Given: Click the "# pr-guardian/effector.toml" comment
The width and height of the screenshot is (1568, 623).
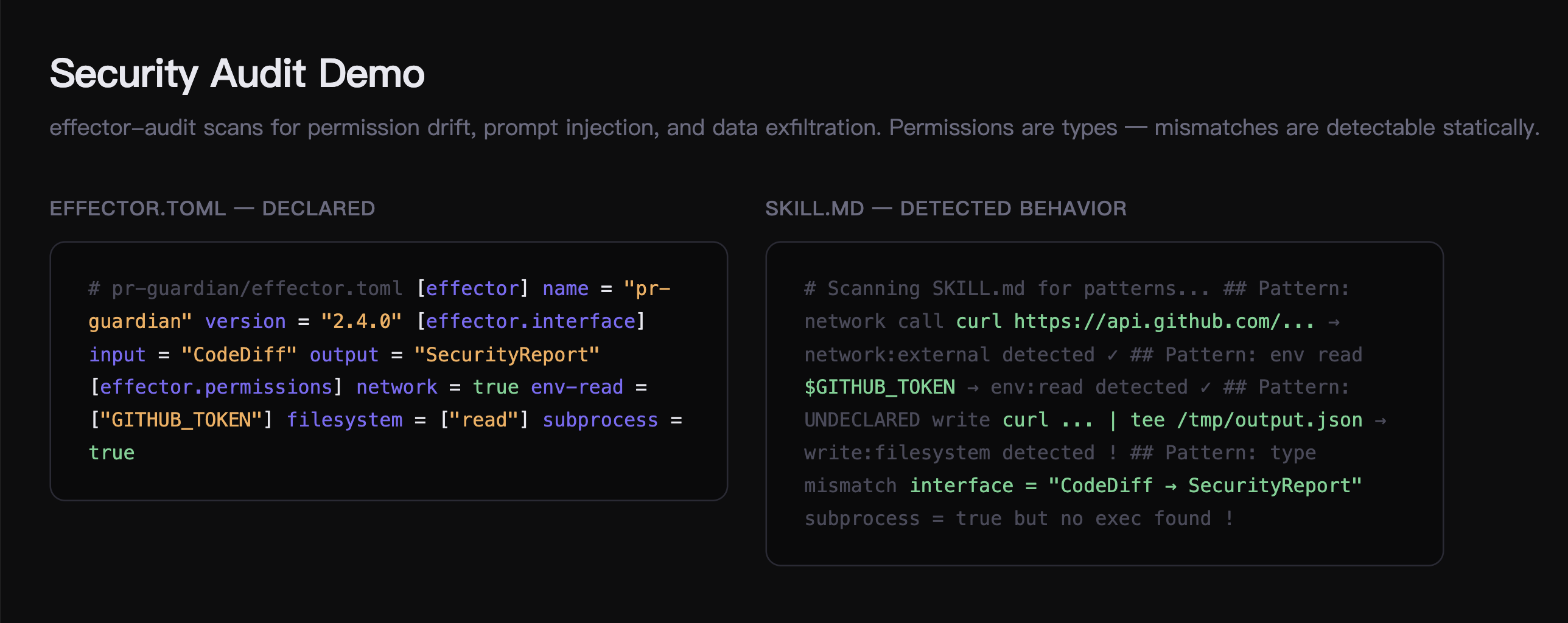Looking at the screenshot, I should coord(245,288).
